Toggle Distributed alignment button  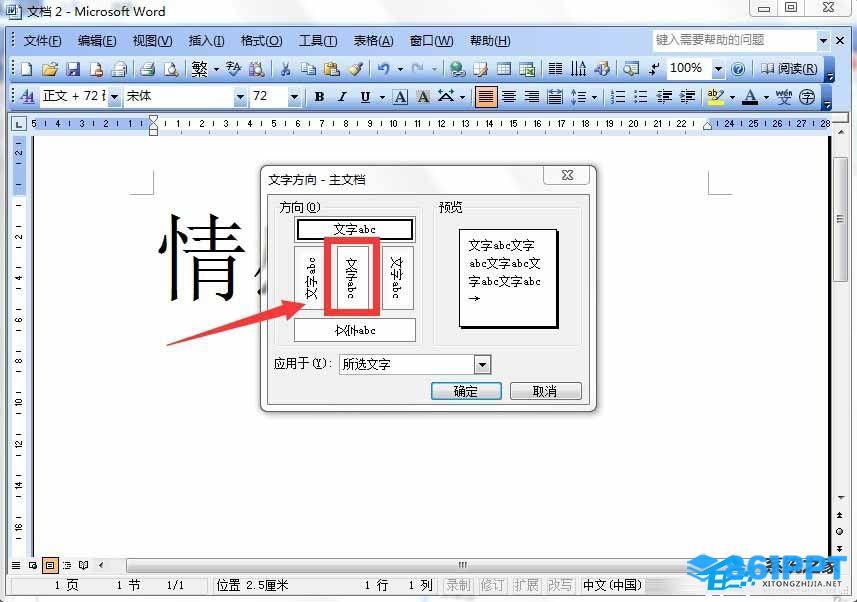coord(555,97)
